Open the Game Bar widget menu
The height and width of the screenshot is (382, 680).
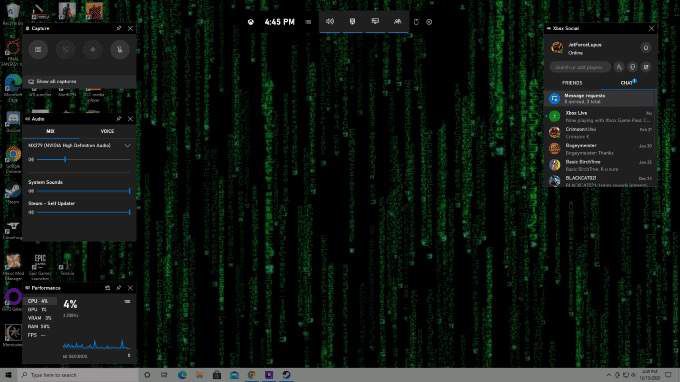tap(308, 22)
